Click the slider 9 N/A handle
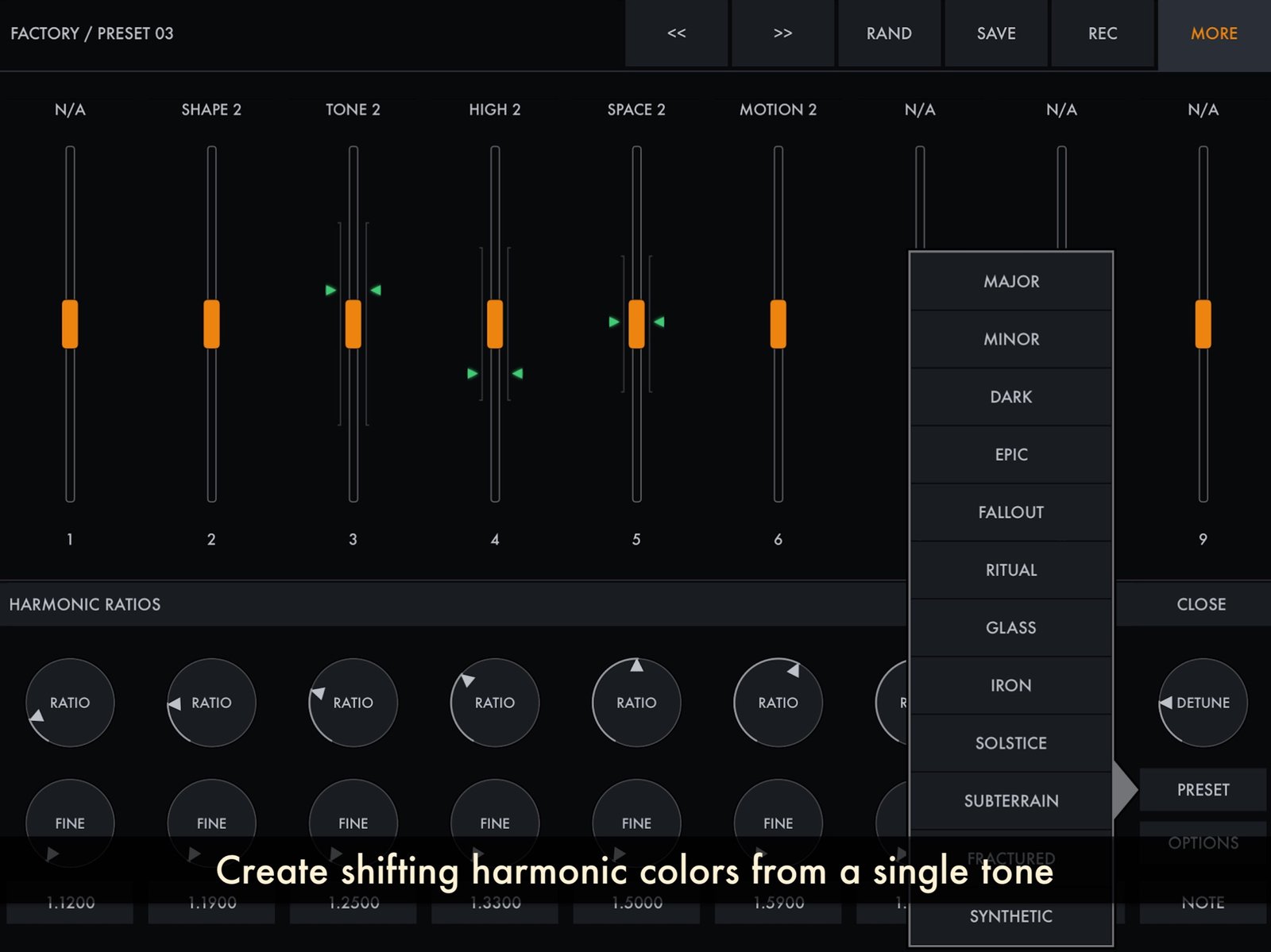The width and height of the screenshot is (1271, 952). pos(1203,324)
